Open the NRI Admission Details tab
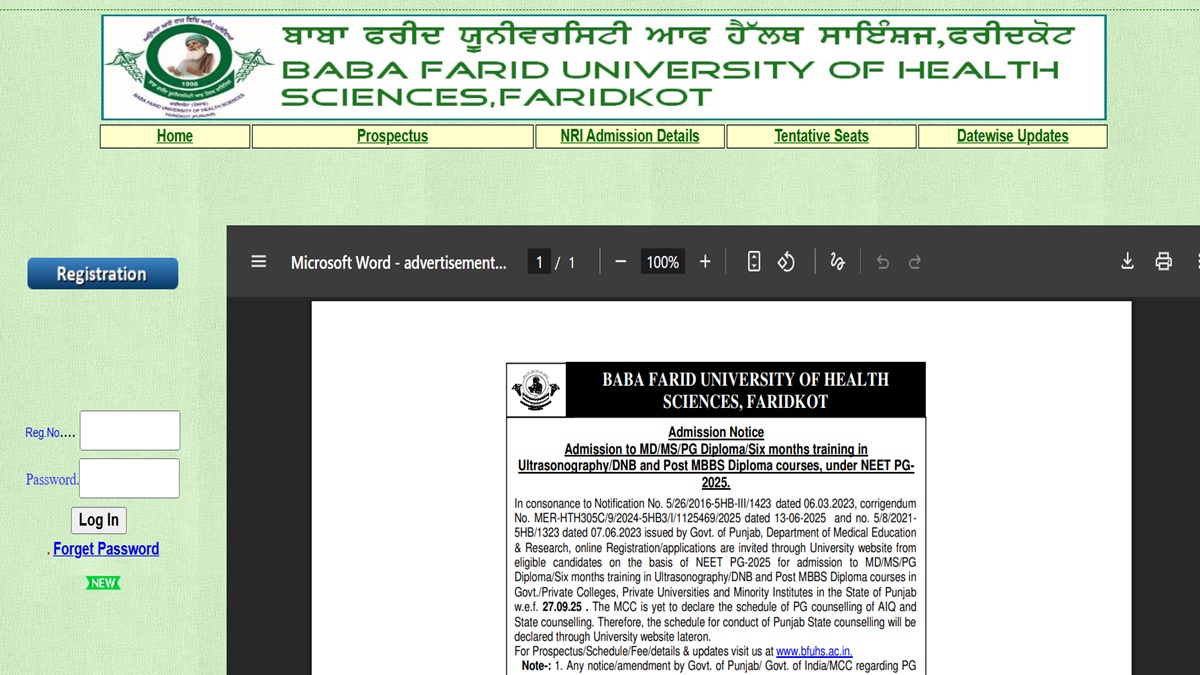This screenshot has width=1200, height=675. click(x=629, y=136)
